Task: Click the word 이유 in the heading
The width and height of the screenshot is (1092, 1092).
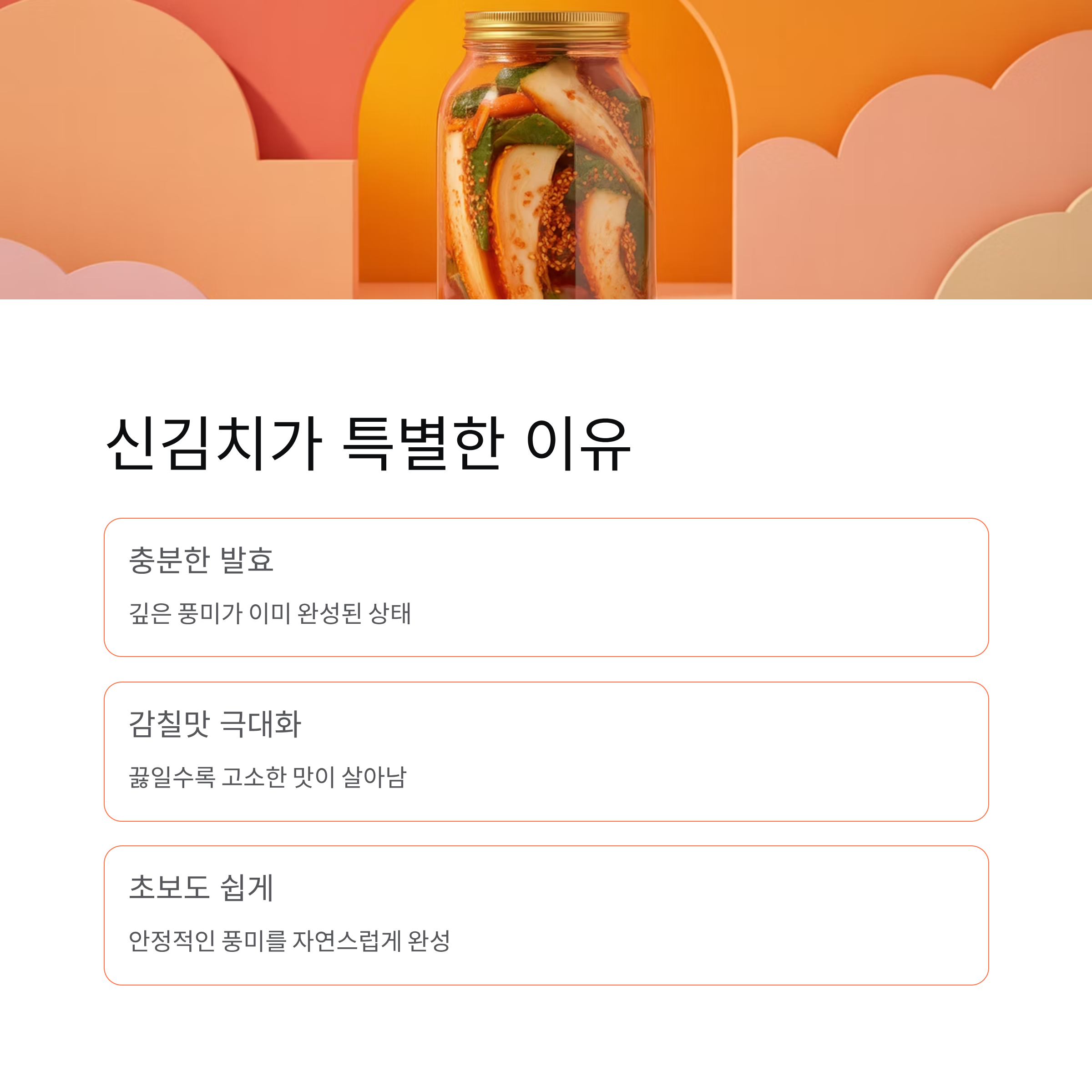Action: pyautogui.click(x=578, y=444)
